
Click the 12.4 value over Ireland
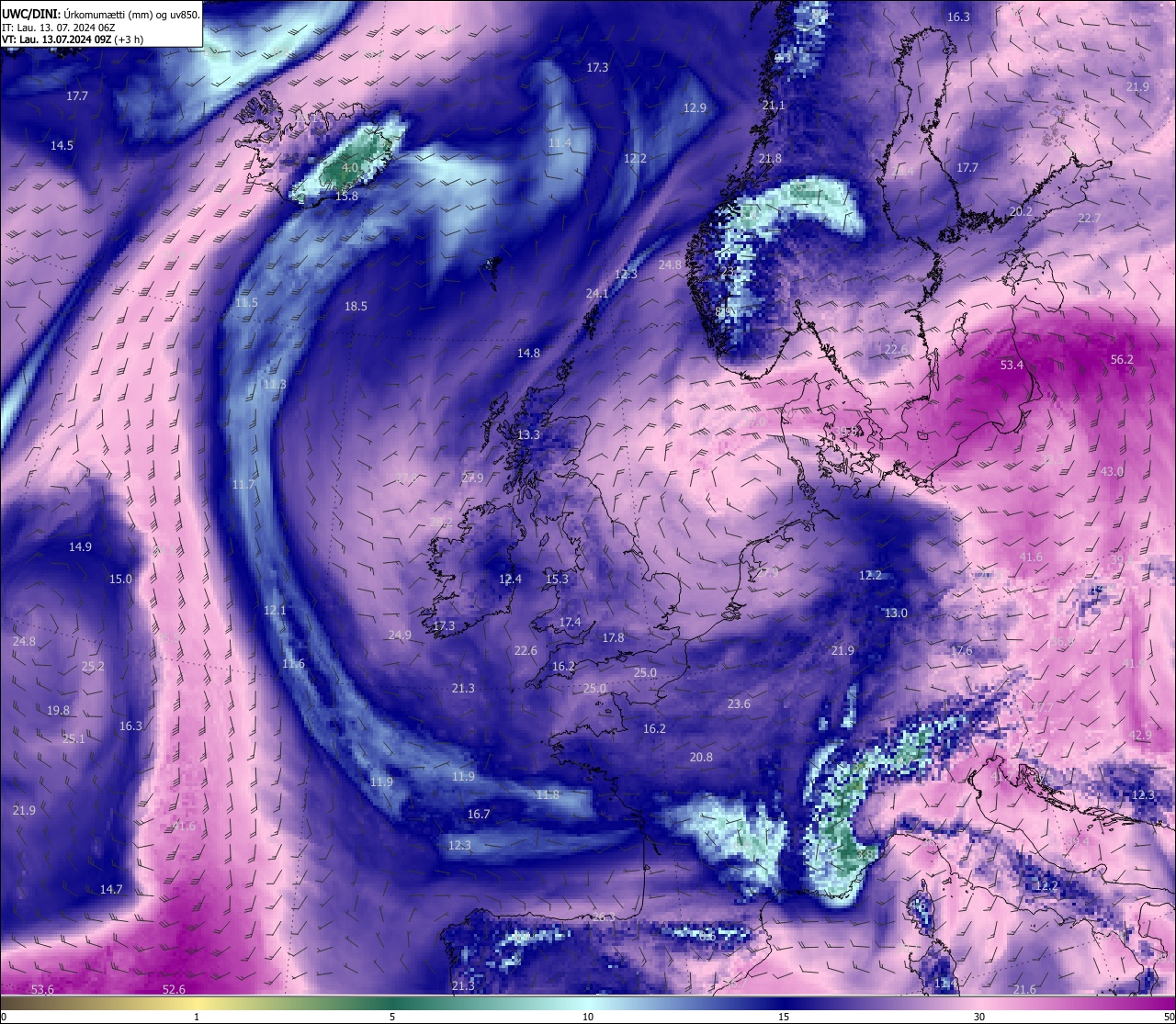510,579
